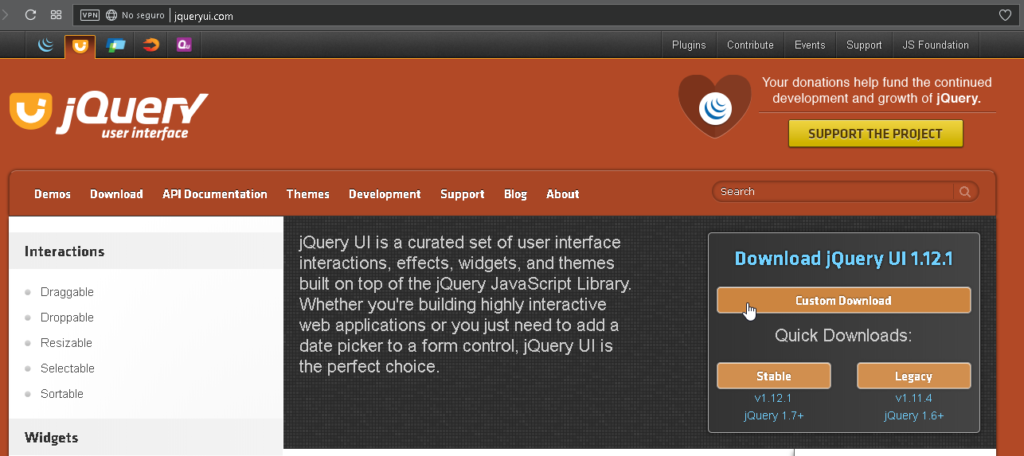Click the Custom Download button
Screen dimensions: 1024x456
pyautogui.click(x=844, y=301)
